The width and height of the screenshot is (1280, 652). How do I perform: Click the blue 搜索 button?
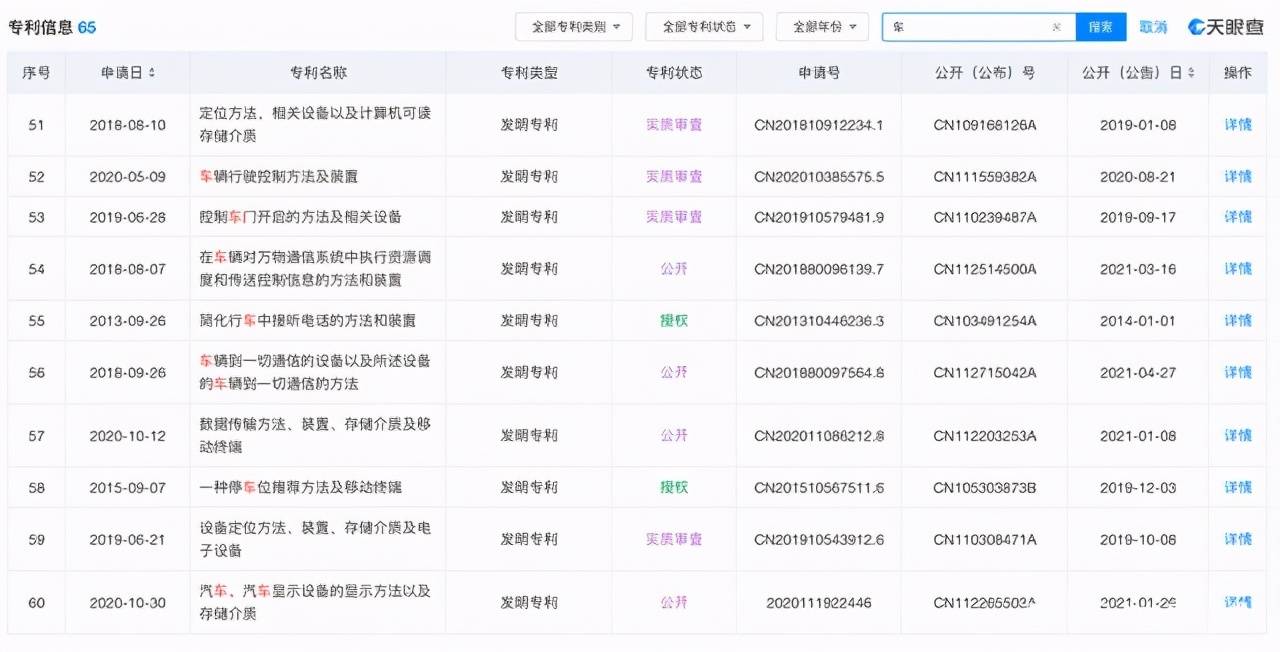(x=1101, y=27)
